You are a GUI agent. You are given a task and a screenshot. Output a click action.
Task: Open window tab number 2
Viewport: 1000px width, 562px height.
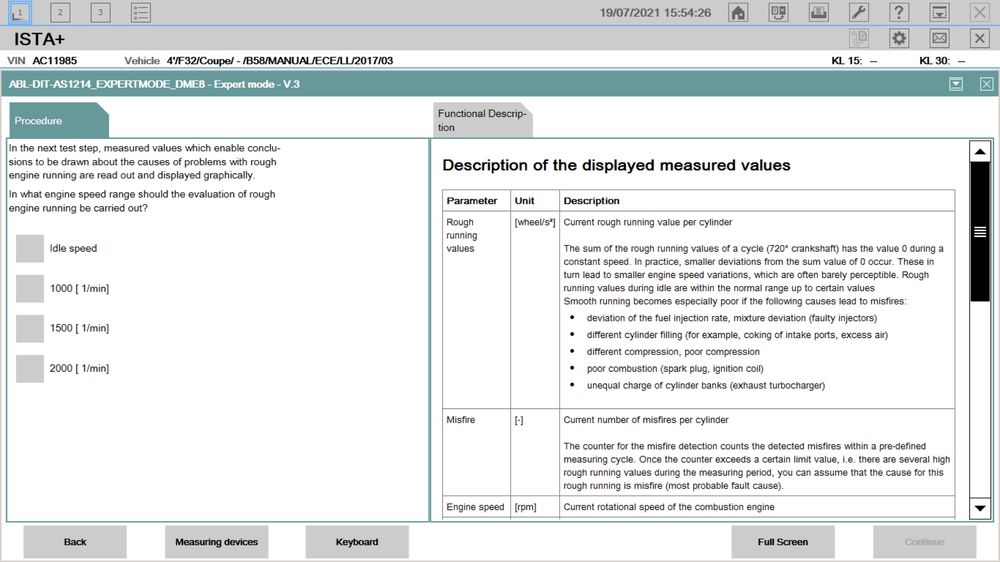tap(60, 12)
